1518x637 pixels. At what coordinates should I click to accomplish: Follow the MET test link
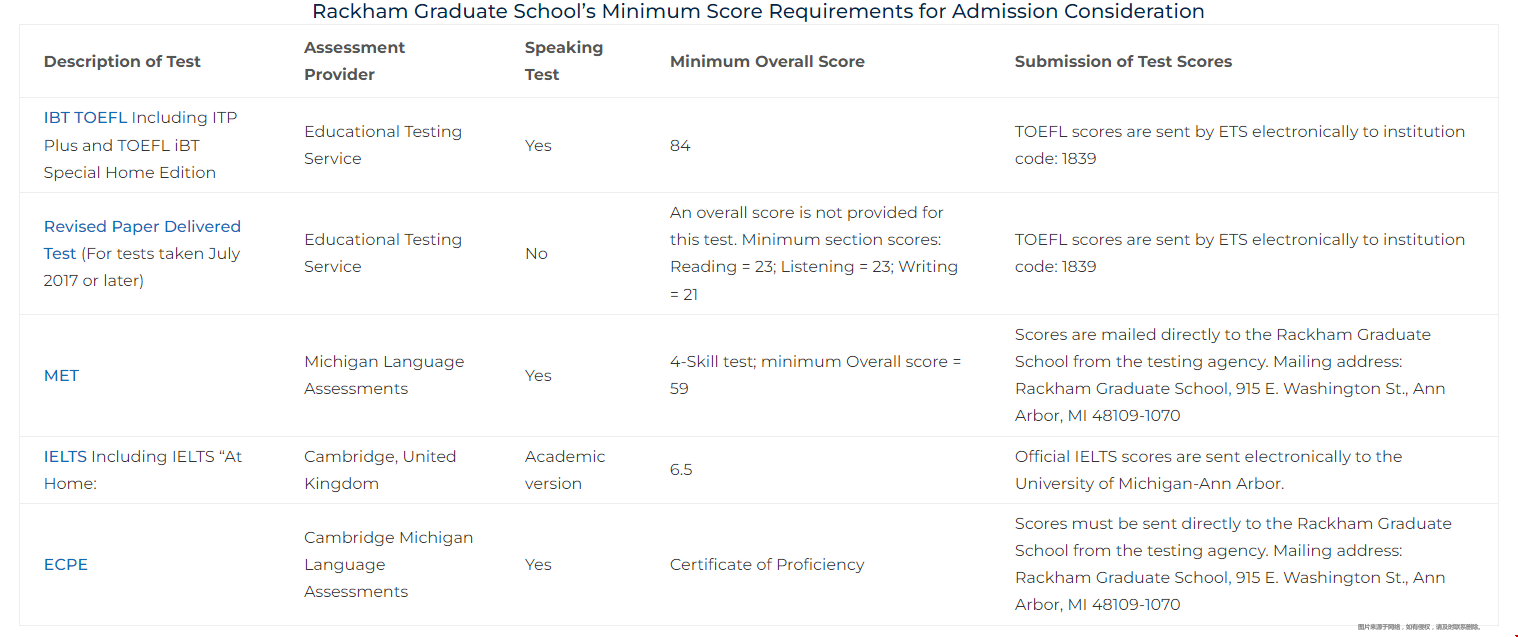pos(61,376)
